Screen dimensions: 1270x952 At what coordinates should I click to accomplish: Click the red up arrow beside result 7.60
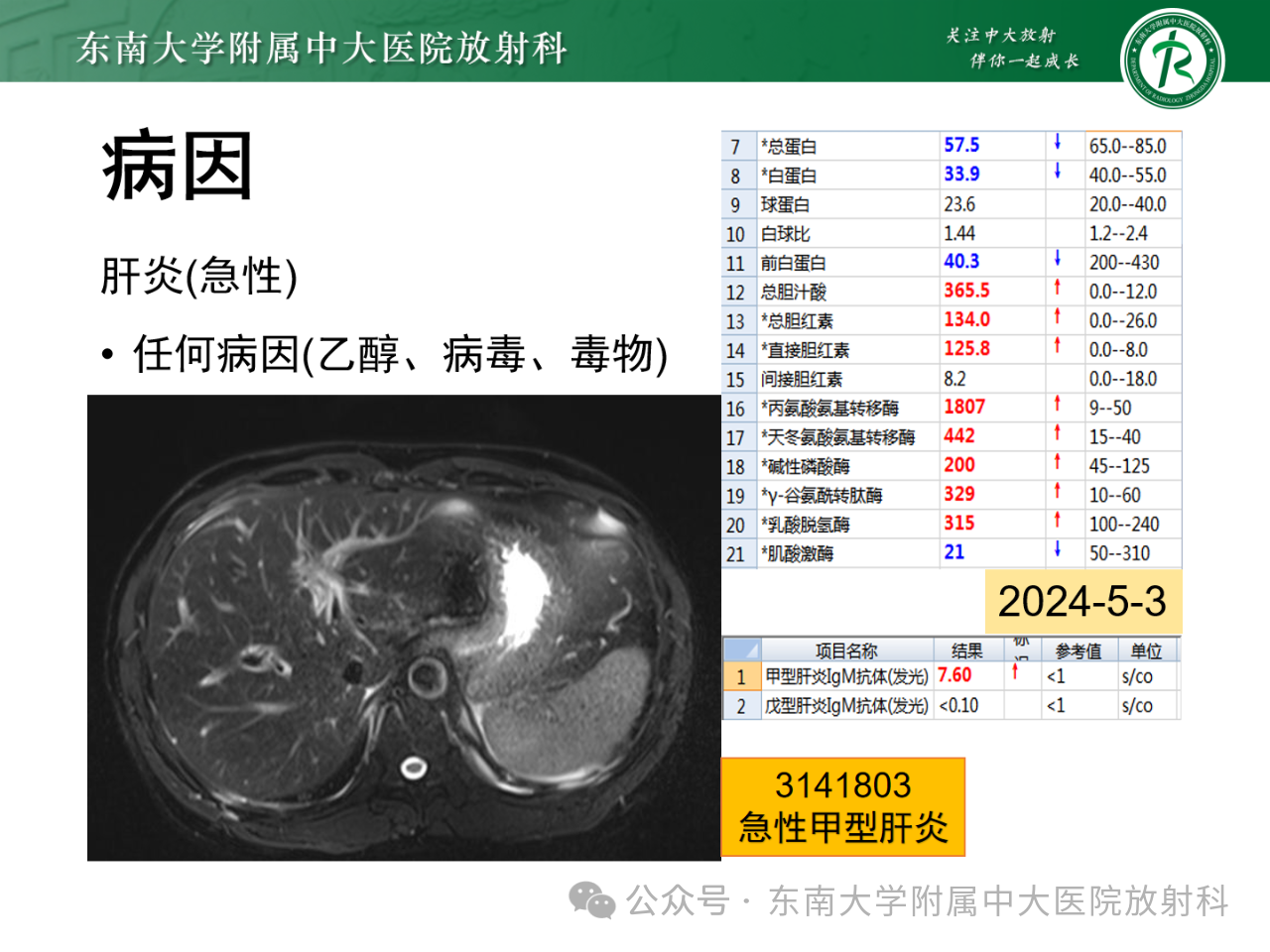(1015, 673)
